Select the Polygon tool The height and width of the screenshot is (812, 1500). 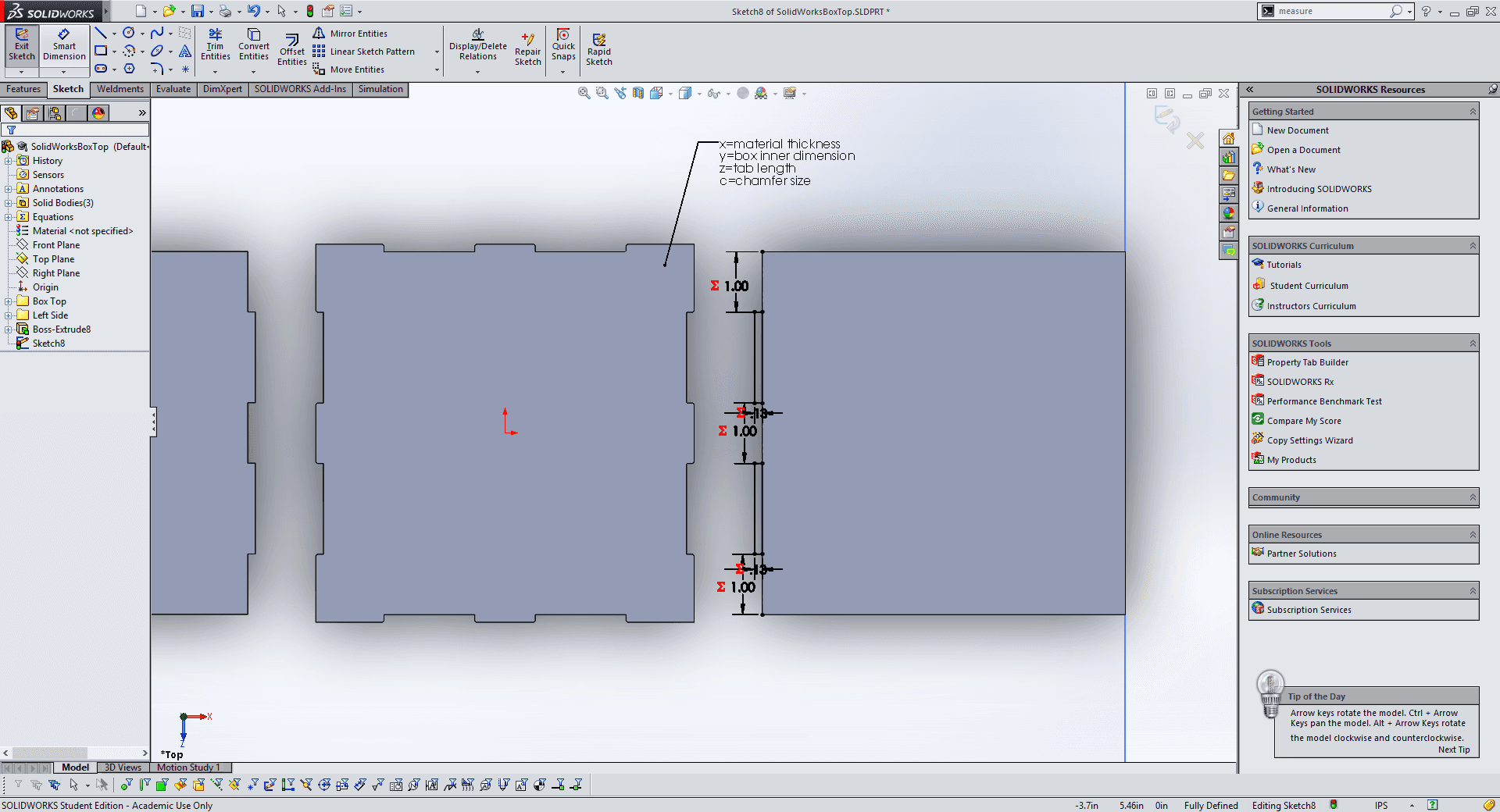(x=129, y=69)
